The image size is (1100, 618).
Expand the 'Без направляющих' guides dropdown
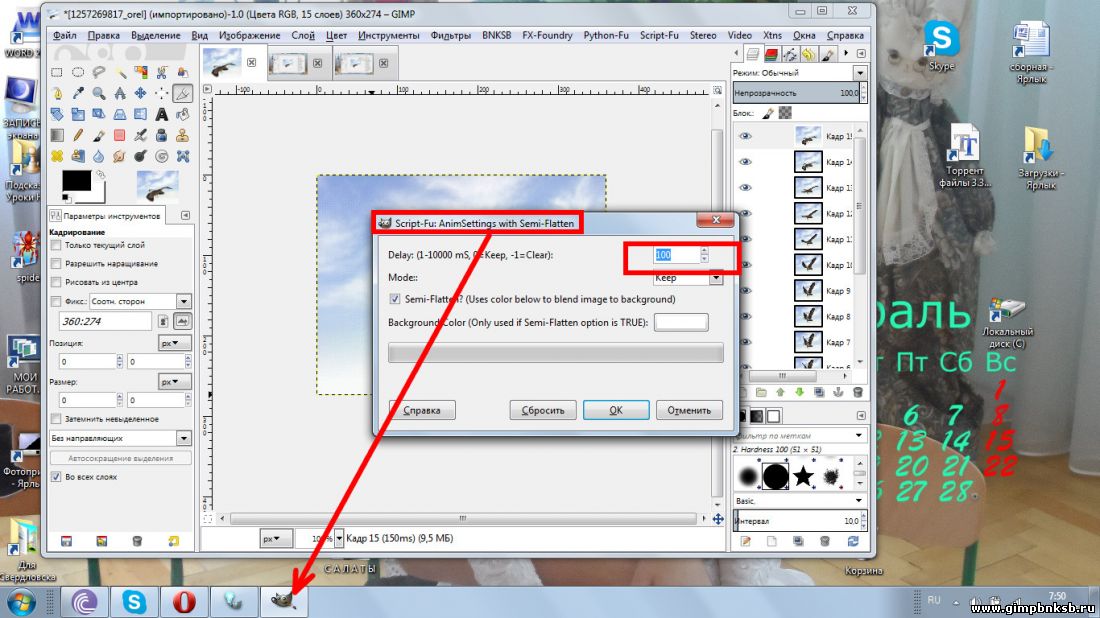tap(183, 438)
